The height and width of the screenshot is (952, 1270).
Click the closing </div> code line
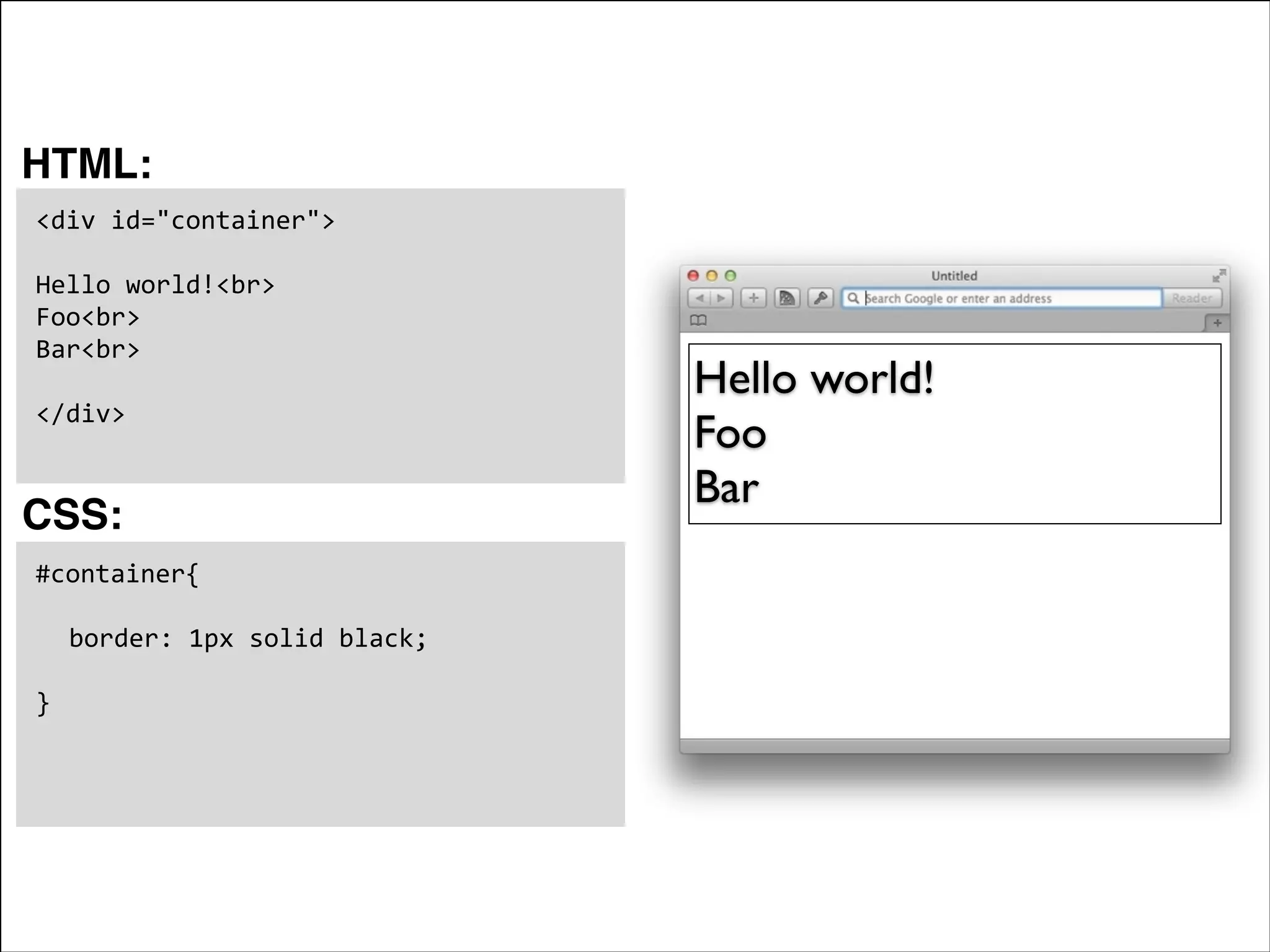[81, 414]
